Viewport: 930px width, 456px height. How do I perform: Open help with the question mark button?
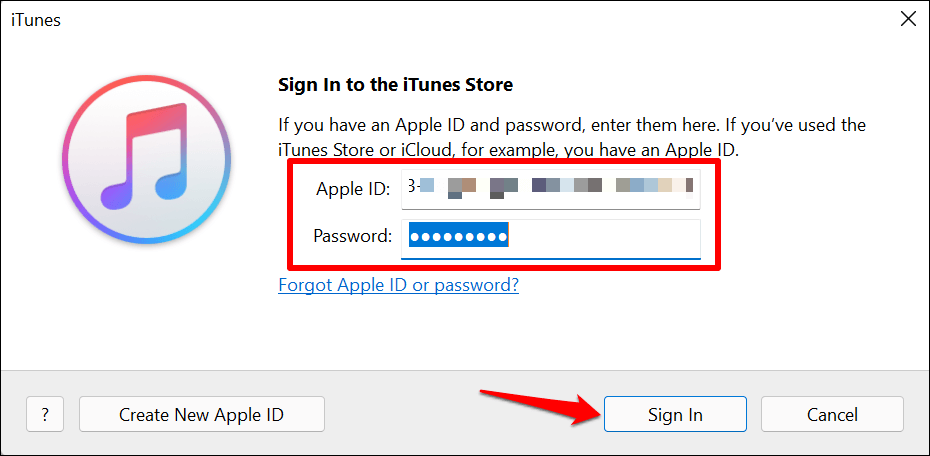pos(46,414)
